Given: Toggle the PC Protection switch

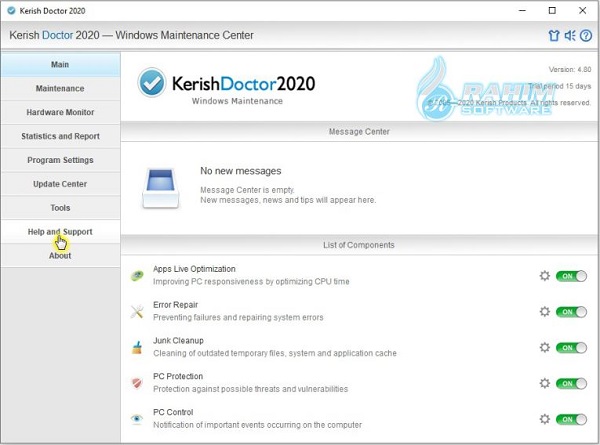Looking at the screenshot, I should click(x=571, y=383).
